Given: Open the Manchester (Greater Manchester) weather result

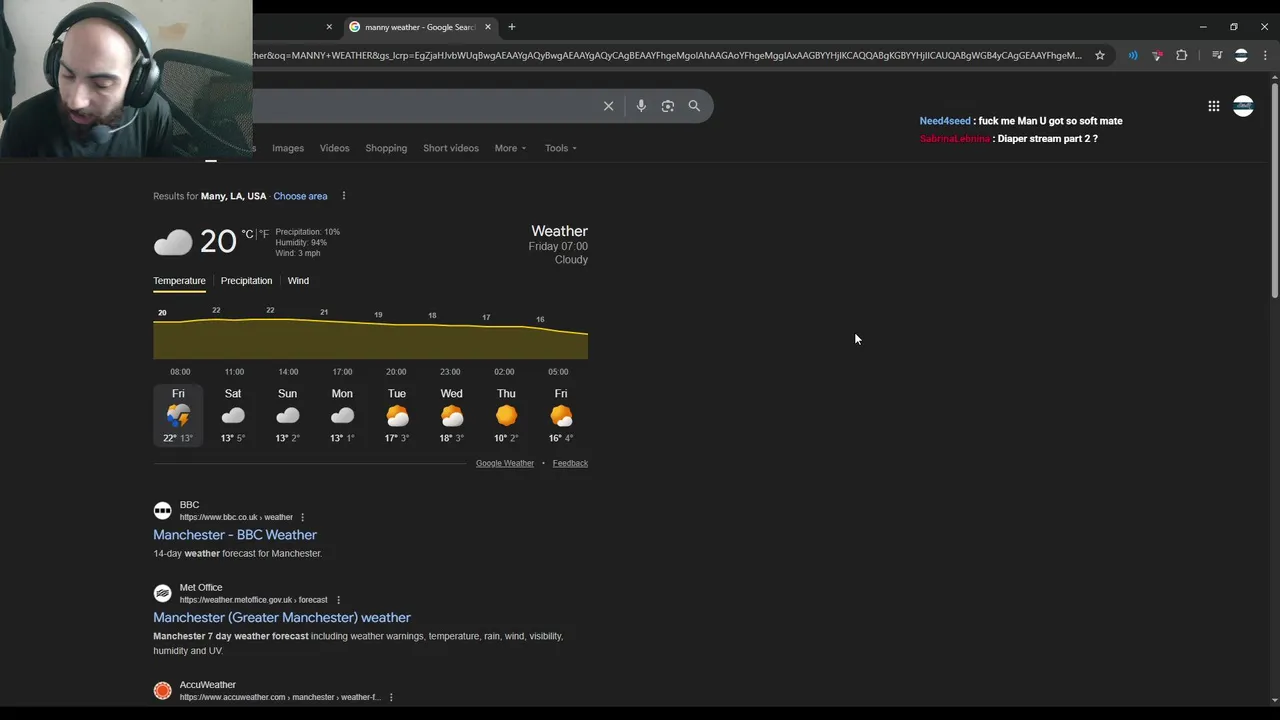Looking at the screenshot, I should [282, 618].
